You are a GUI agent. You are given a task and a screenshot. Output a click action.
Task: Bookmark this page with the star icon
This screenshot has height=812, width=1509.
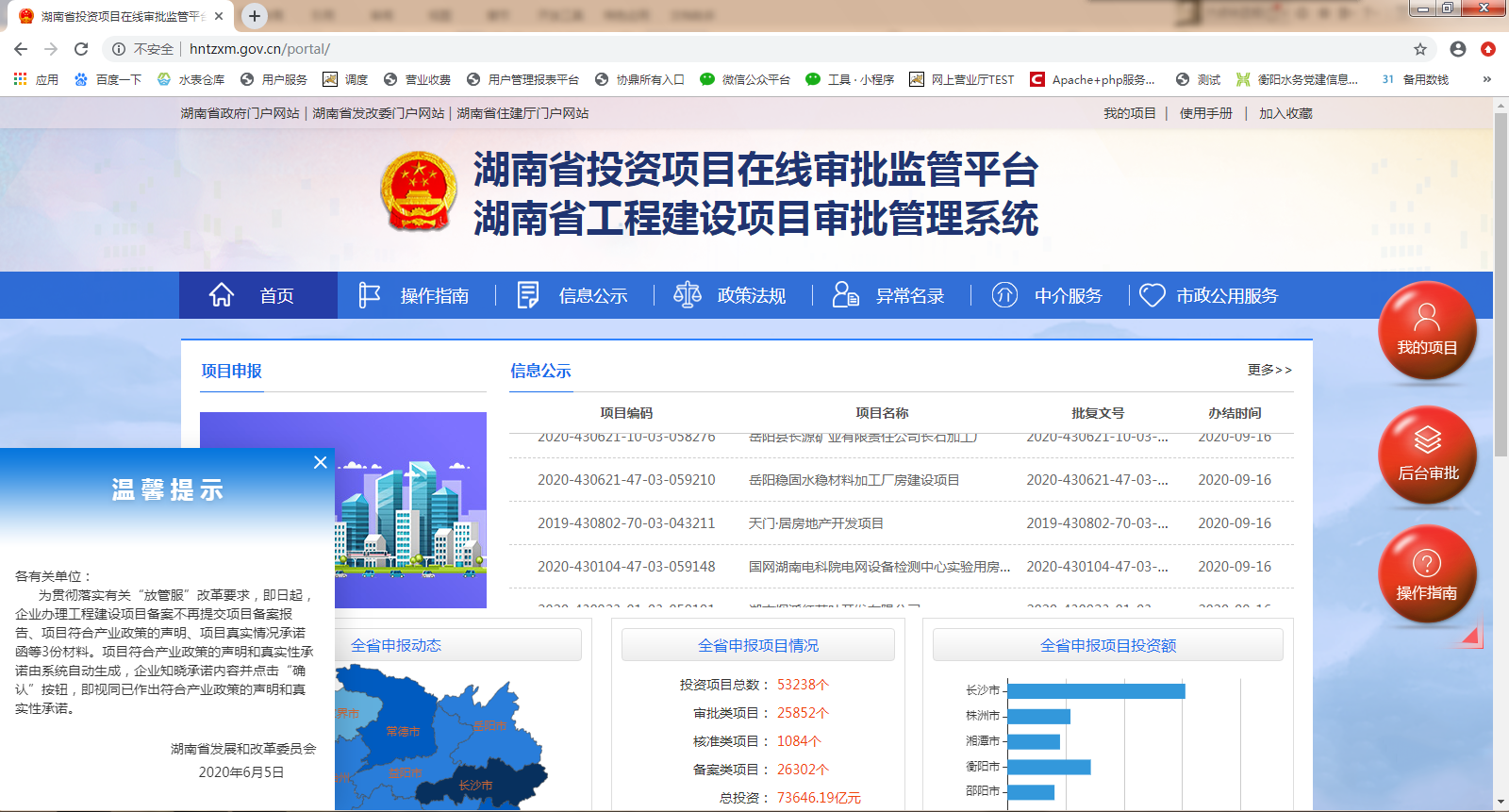(1420, 49)
